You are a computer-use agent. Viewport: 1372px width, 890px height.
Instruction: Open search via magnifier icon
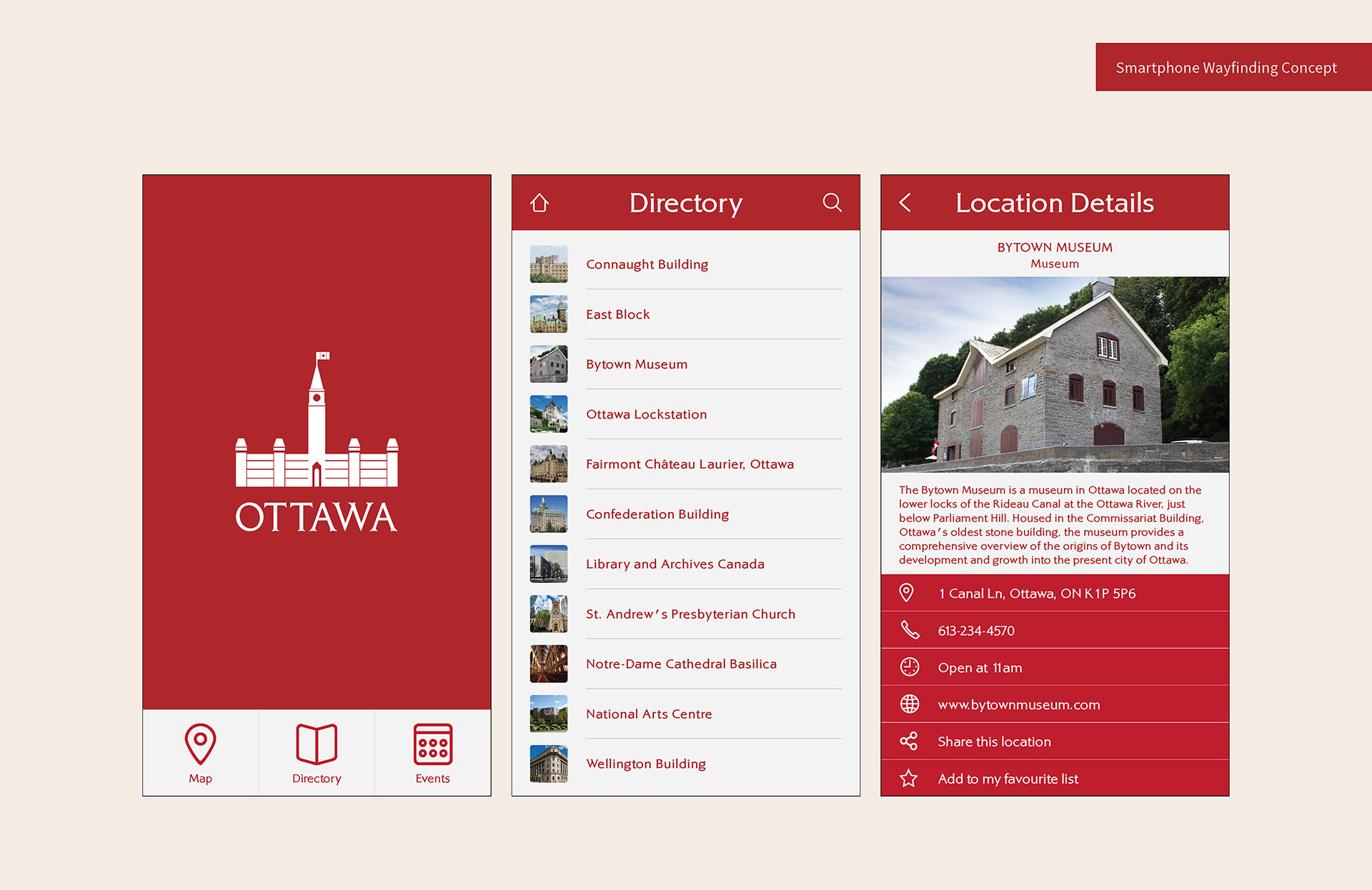point(832,202)
